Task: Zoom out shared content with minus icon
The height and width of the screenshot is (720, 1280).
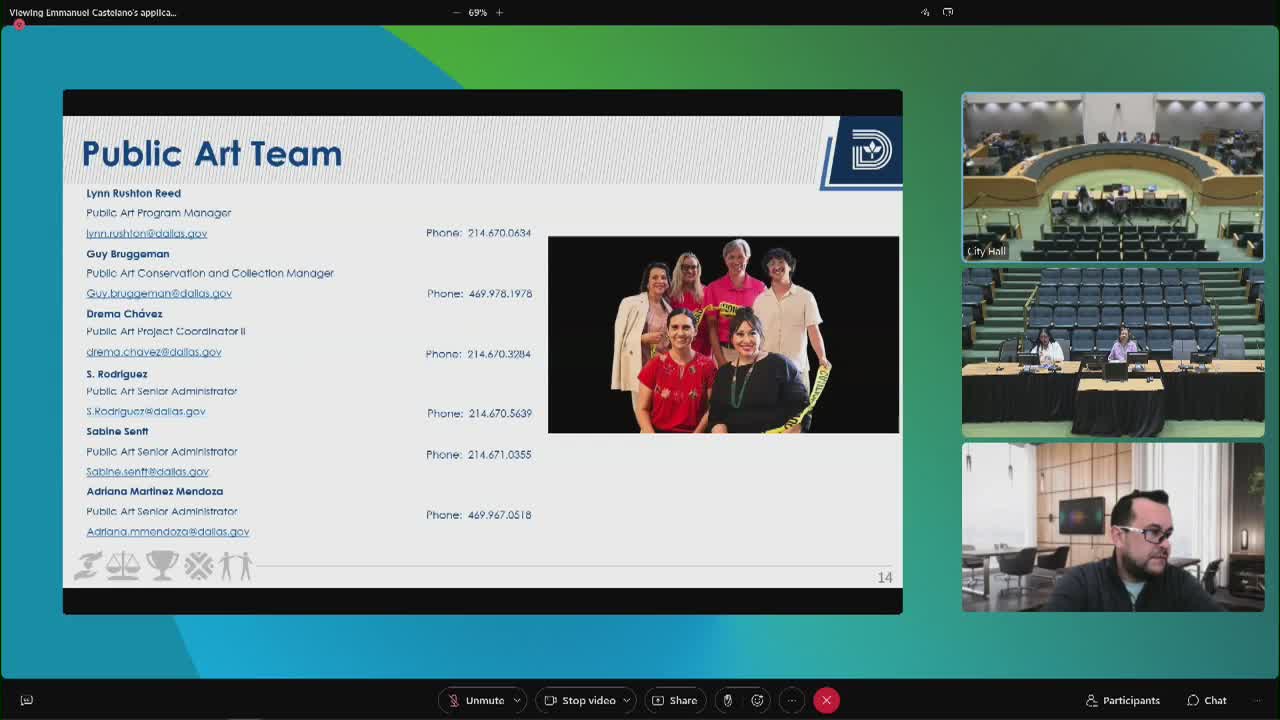Action: (x=456, y=12)
